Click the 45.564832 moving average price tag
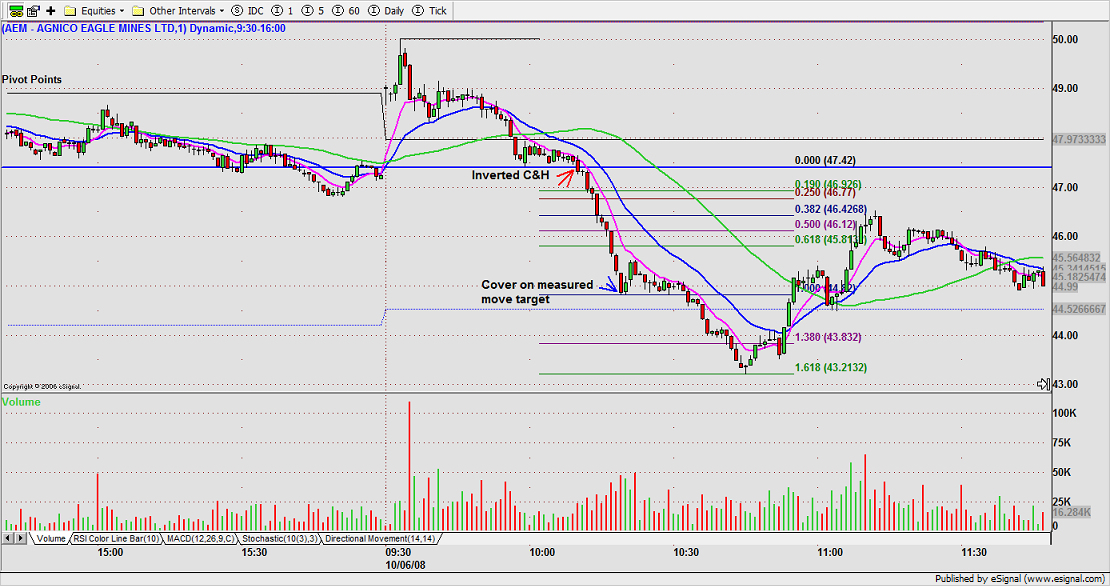Viewport: 1110px width, 586px height. pyautogui.click(x=1076, y=258)
